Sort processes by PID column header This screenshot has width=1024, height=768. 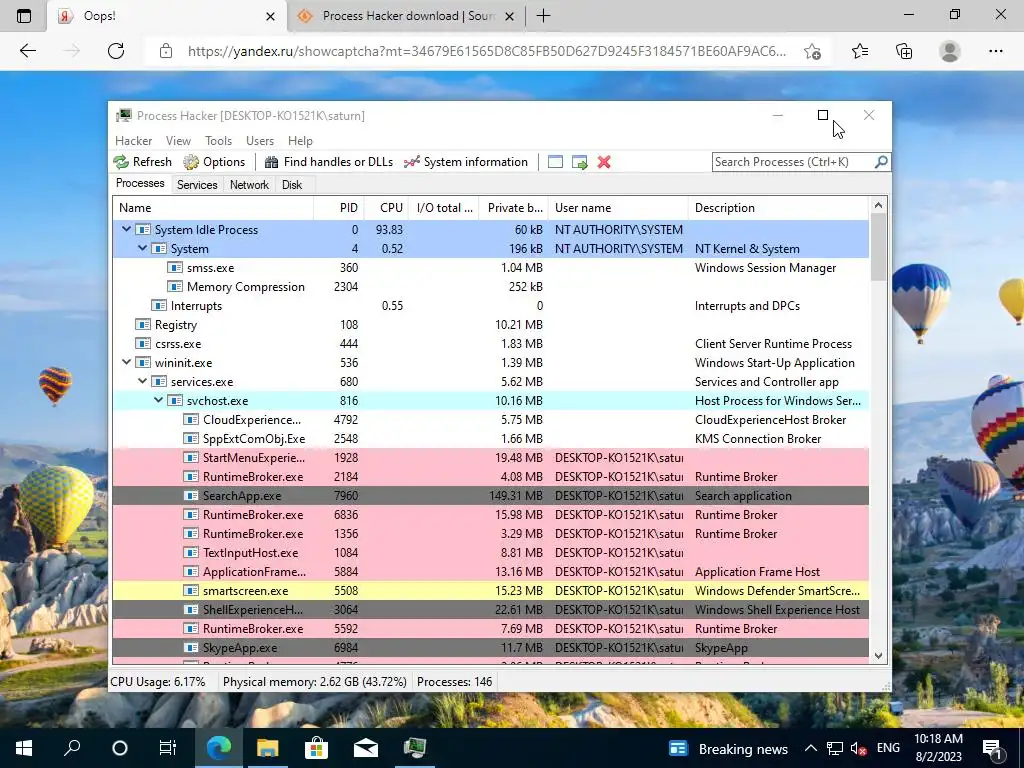(339, 208)
